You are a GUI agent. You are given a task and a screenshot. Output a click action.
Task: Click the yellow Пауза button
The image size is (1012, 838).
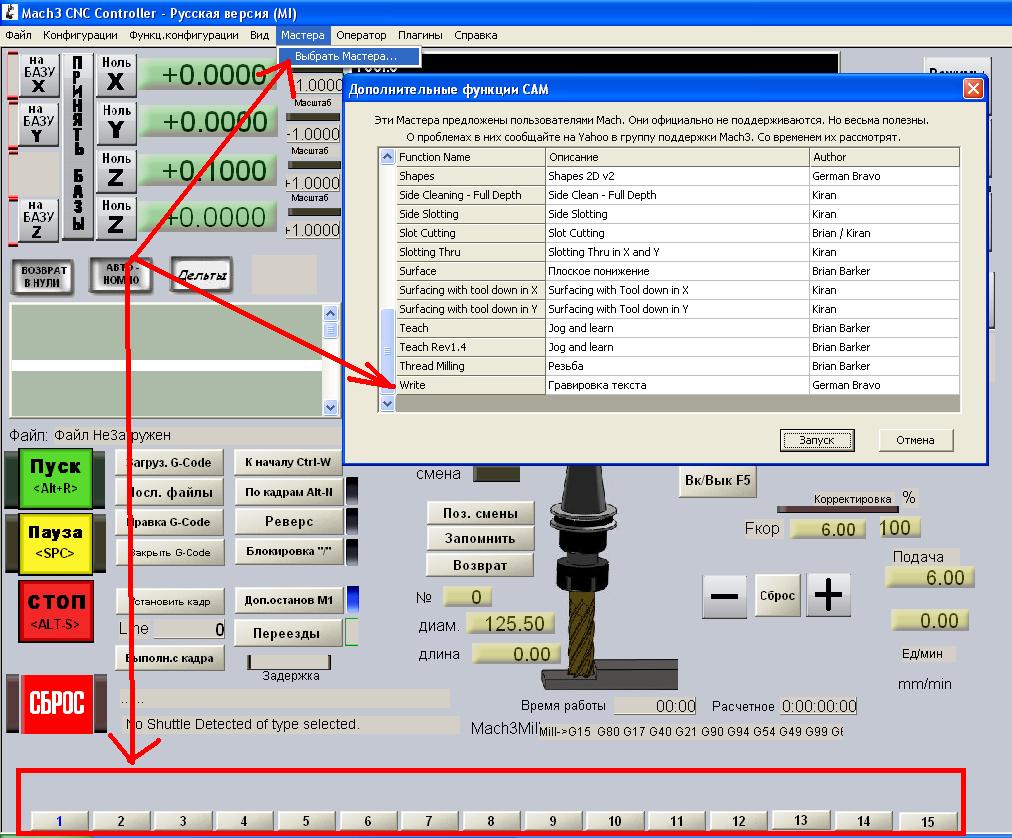click(55, 542)
